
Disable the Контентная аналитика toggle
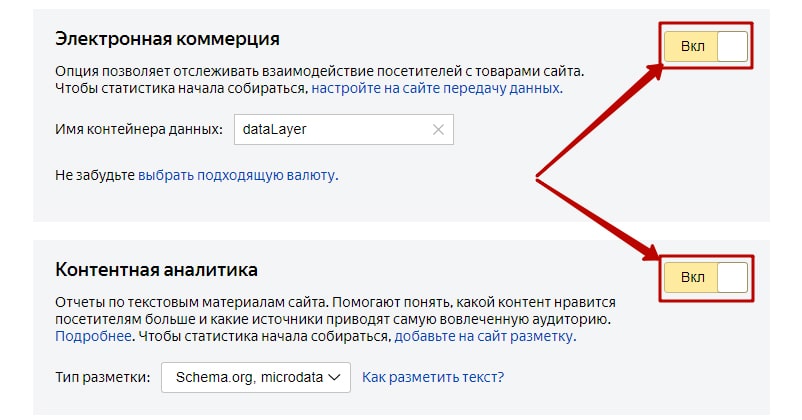tap(706, 277)
